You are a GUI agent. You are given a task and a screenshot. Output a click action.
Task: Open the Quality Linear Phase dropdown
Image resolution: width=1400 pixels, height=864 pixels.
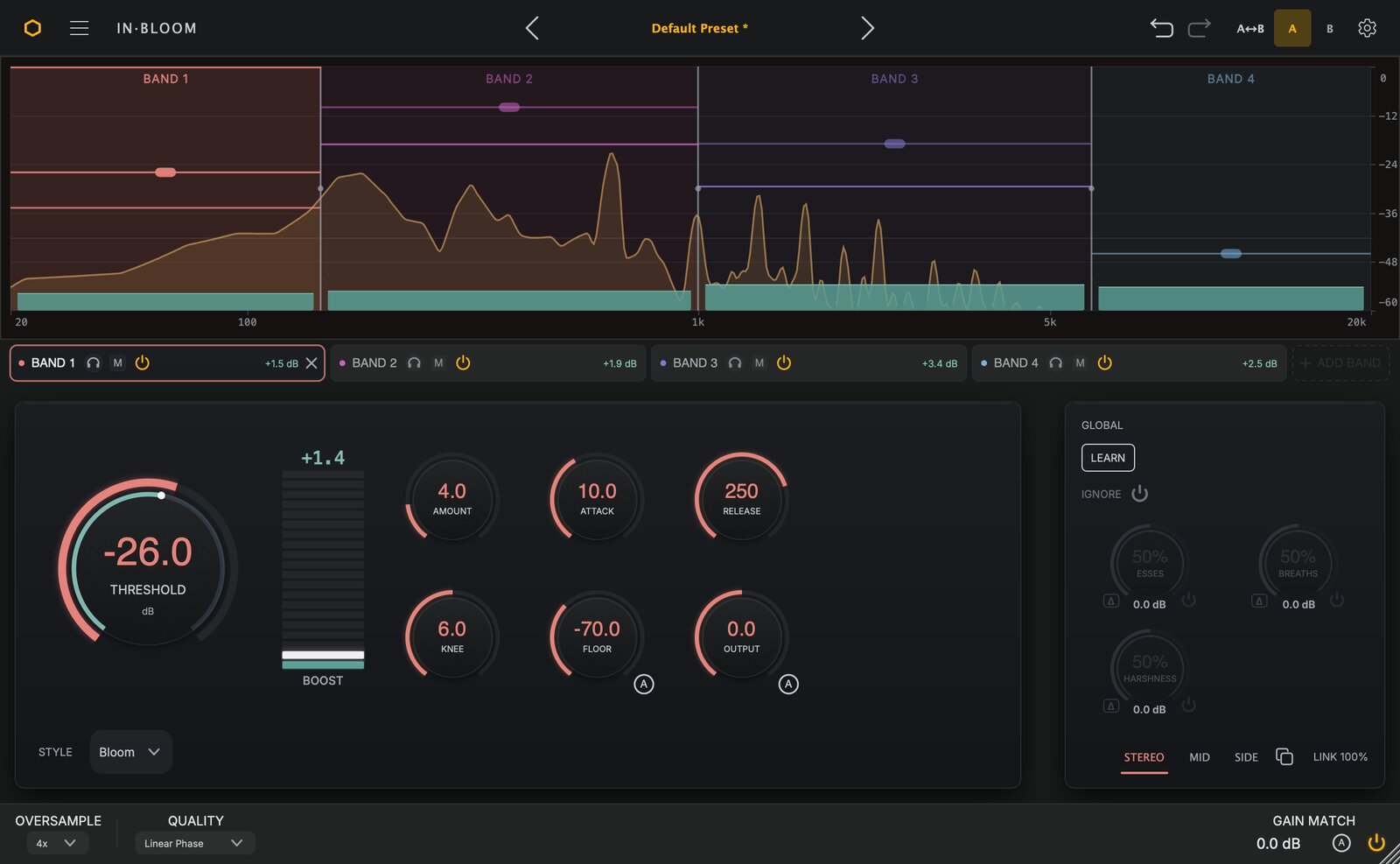click(195, 843)
